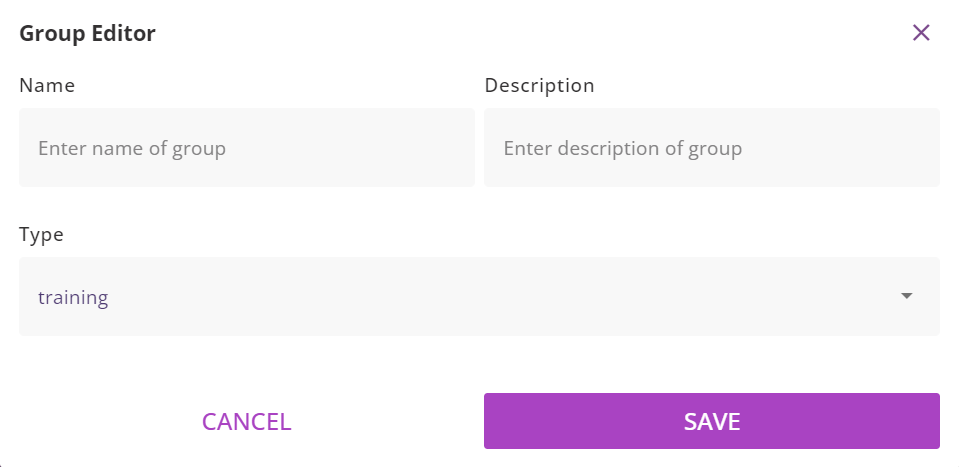Select the currently chosen 'training' value text
Viewport: 959px width, 467px height.
pyautogui.click(x=73, y=297)
